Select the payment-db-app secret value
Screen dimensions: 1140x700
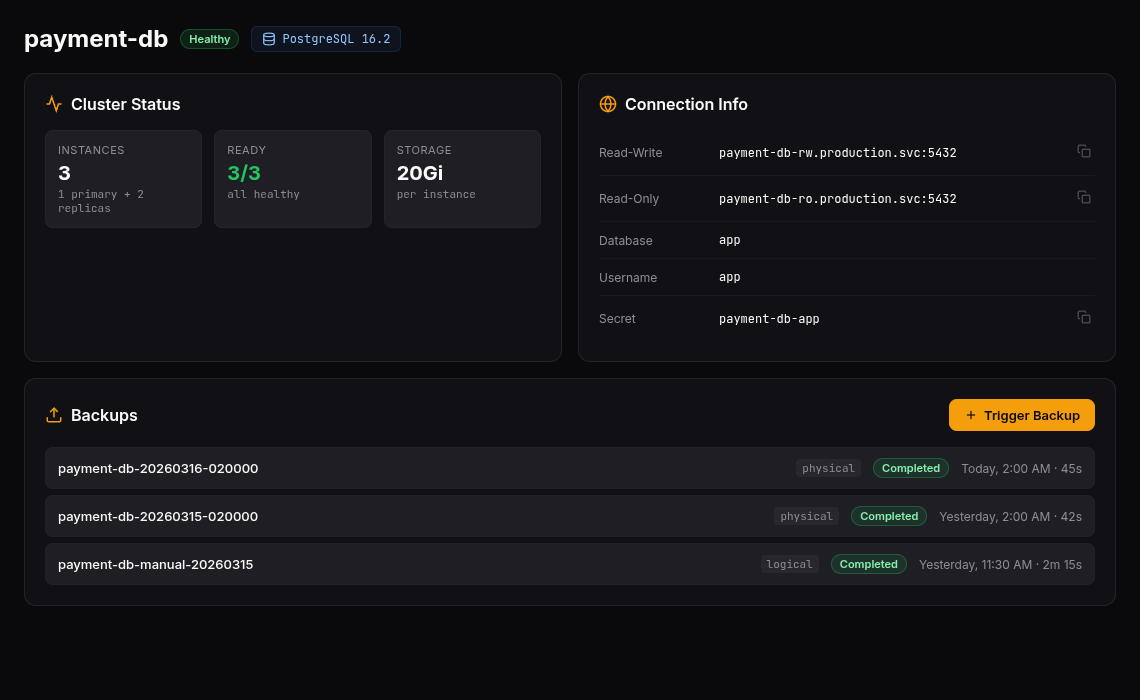769,318
